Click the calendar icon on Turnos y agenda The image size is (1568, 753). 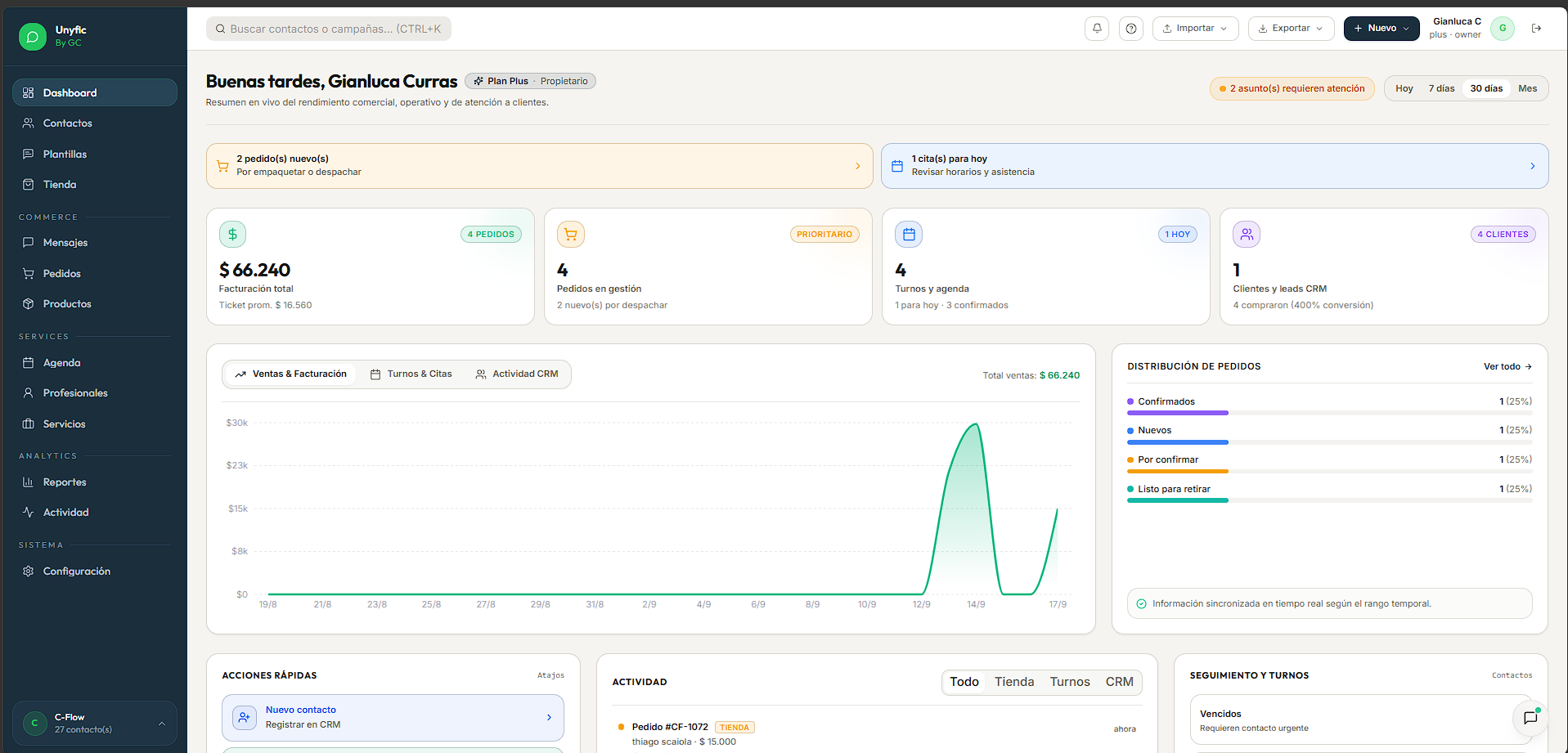click(x=909, y=235)
